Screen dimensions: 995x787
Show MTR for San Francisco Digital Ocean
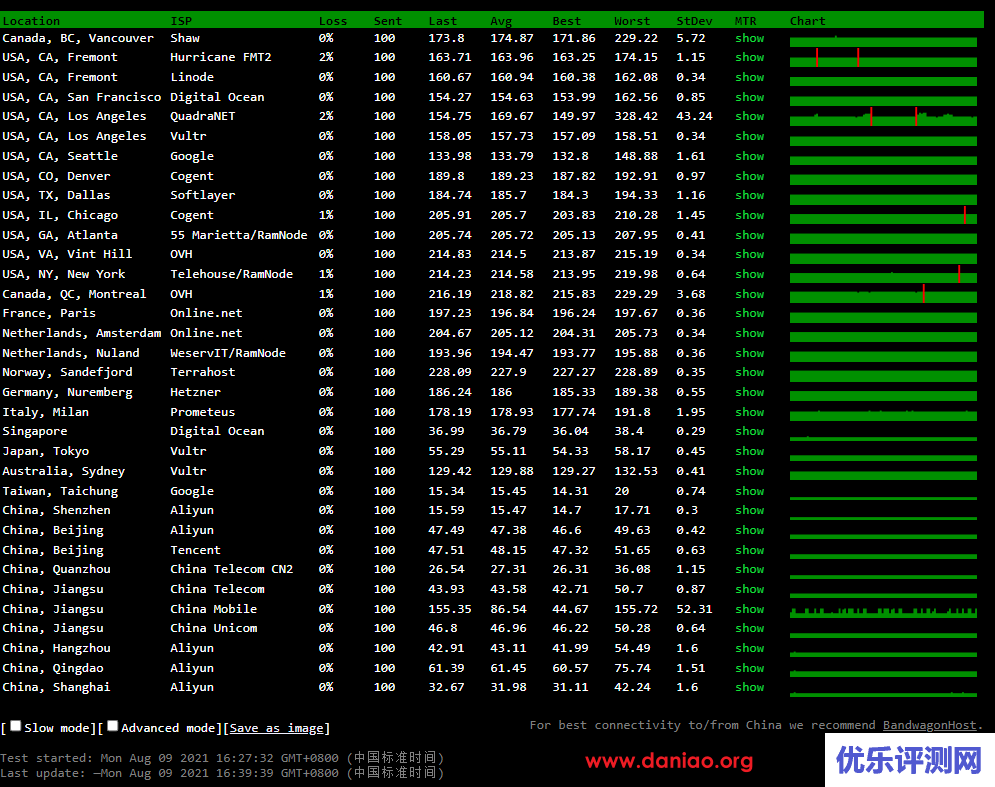coord(749,97)
